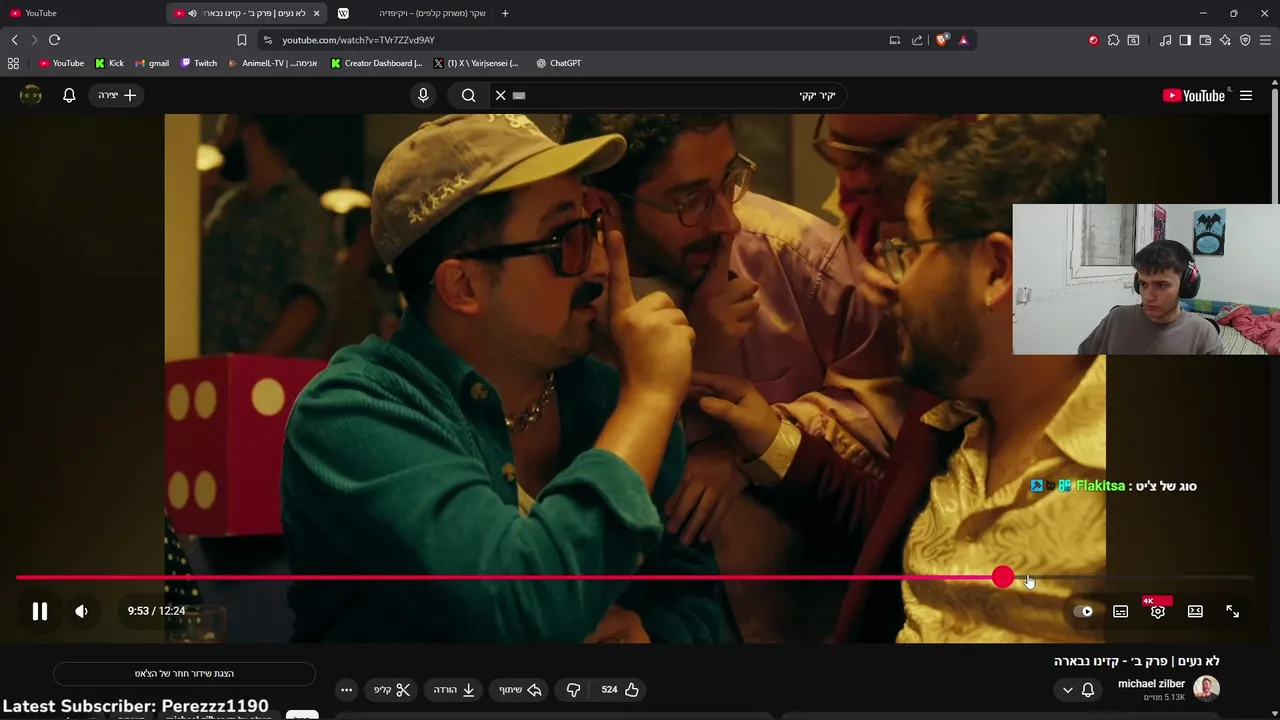Open the tab search toolbar icon
Image resolution: width=1280 pixels, height=720 pixels.
tap(1133, 40)
